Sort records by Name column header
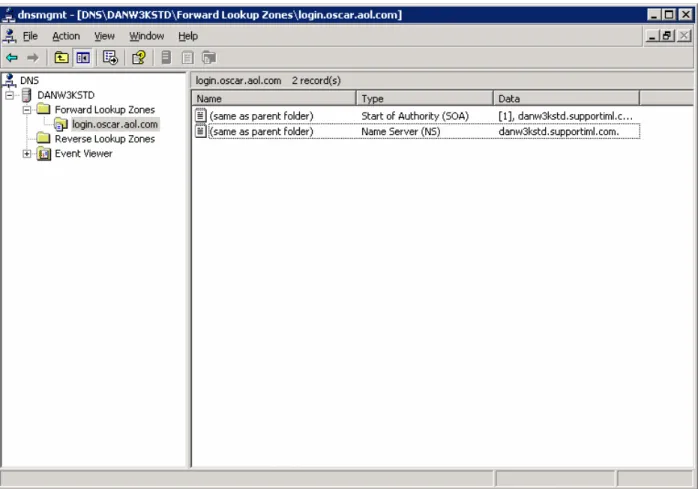The height and width of the screenshot is (489, 698). (x=274, y=98)
